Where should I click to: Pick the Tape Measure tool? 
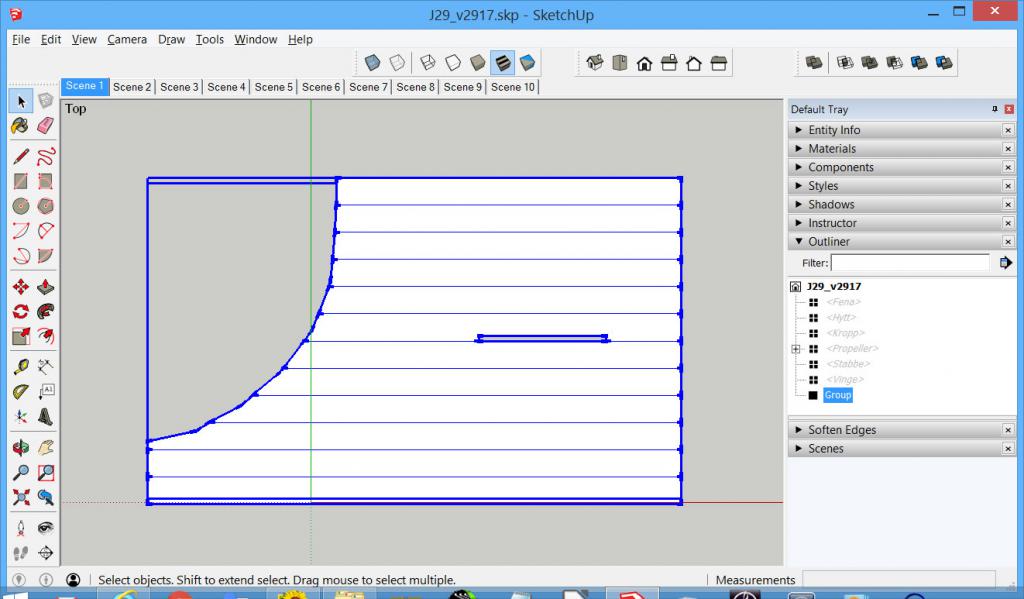click(x=20, y=367)
